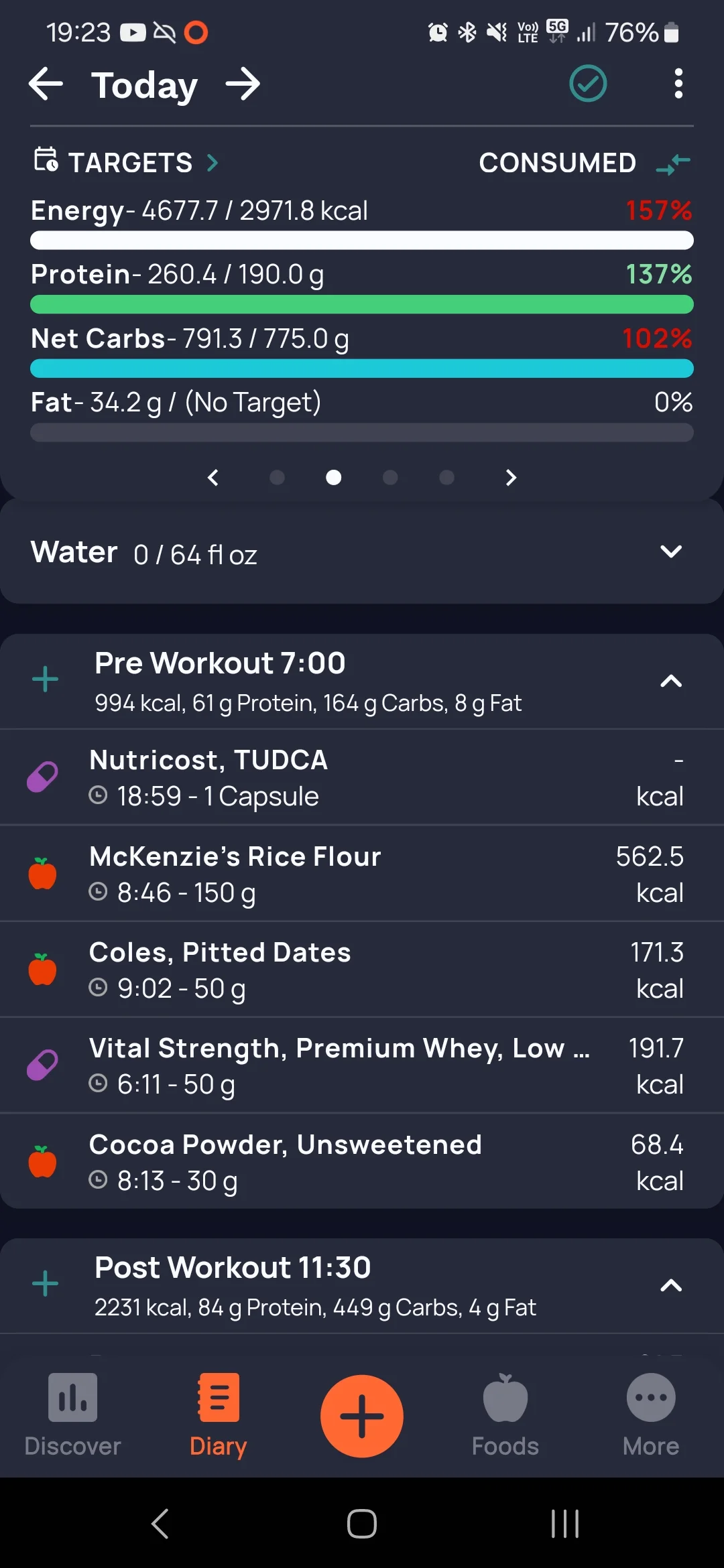Add item to Post Workout with plus
Viewport: 724px width, 1568px height.
click(x=46, y=1284)
